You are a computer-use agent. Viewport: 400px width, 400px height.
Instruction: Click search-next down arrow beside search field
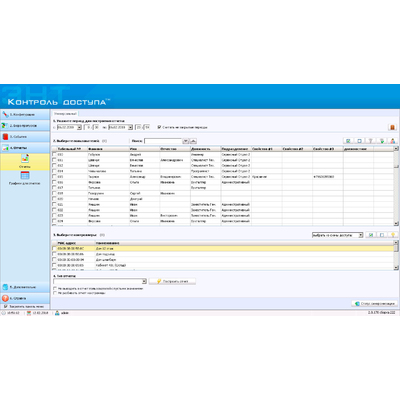click(x=186, y=141)
